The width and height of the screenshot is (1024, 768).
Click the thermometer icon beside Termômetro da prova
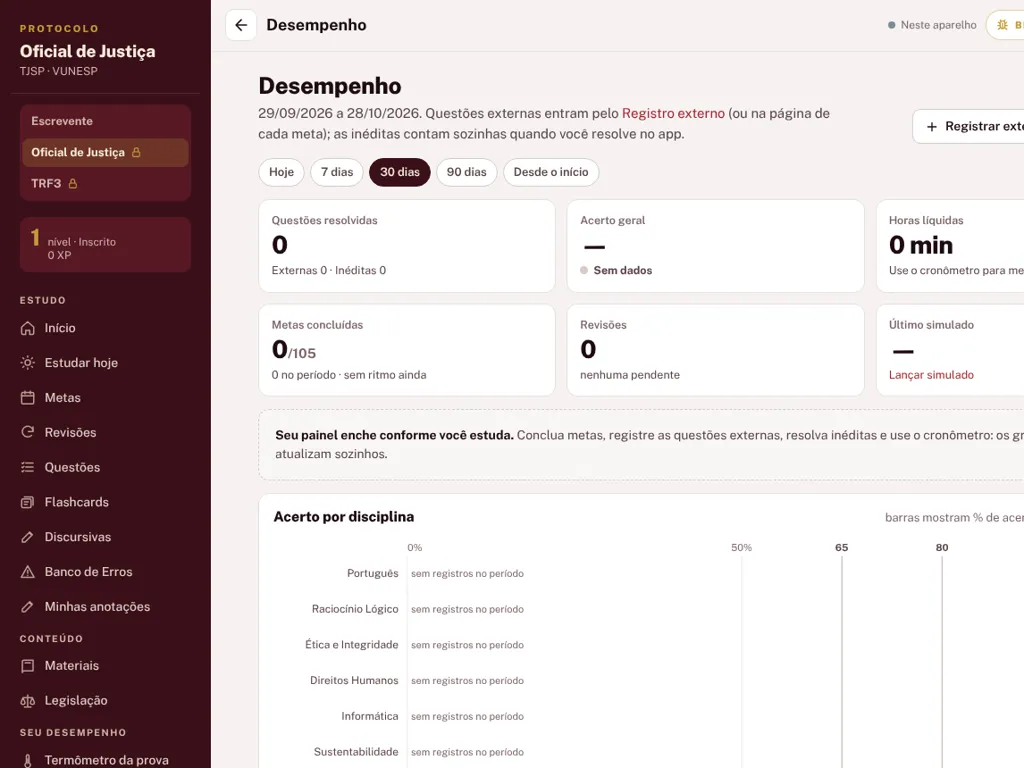(27, 760)
